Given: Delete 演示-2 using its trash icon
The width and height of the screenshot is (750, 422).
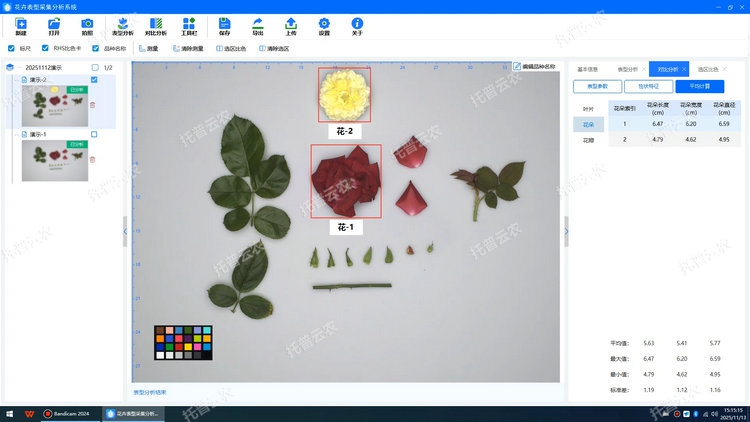Looking at the screenshot, I should tap(93, 104).
